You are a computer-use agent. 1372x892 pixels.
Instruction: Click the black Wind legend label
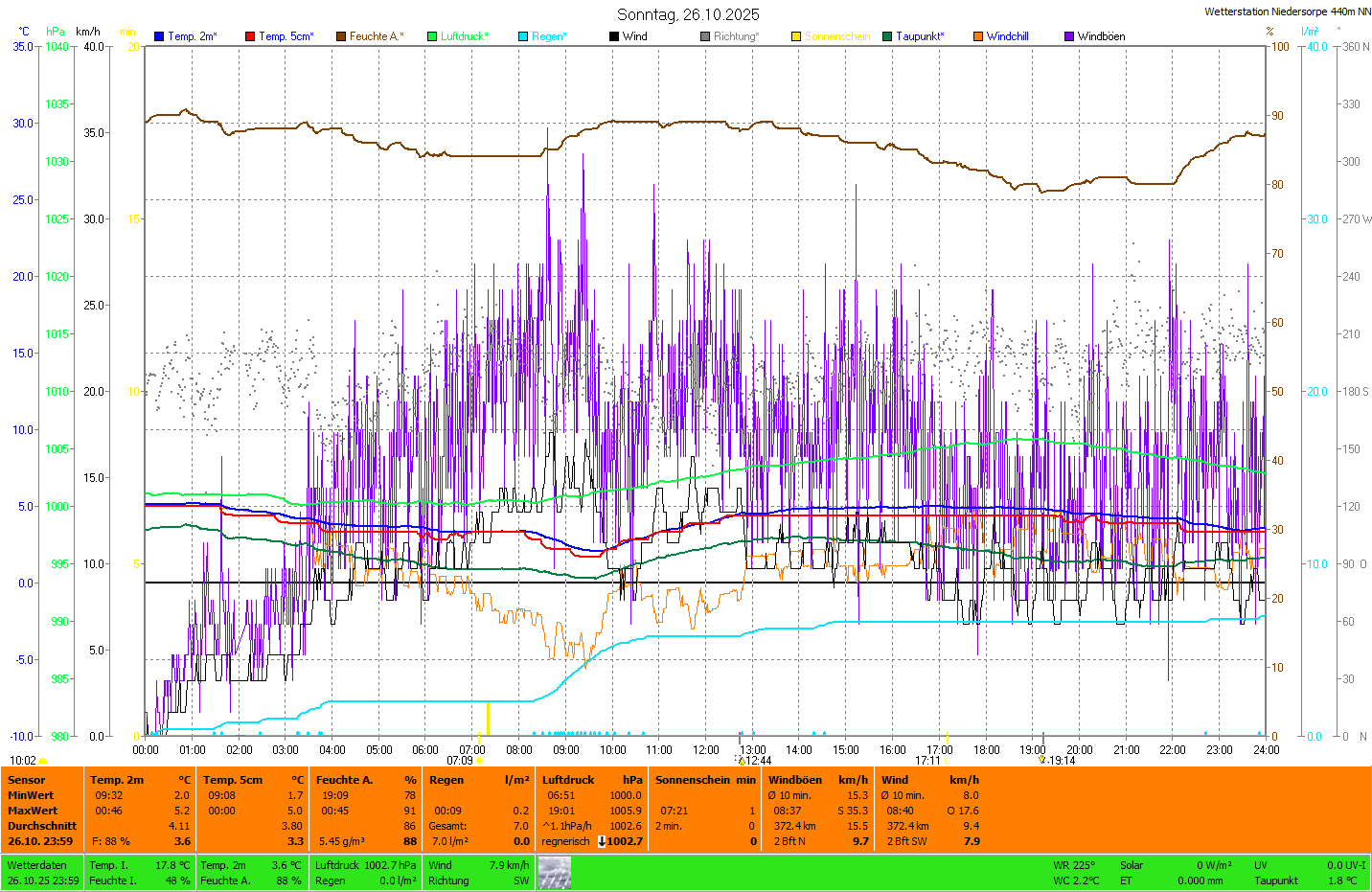pos(634,36)
